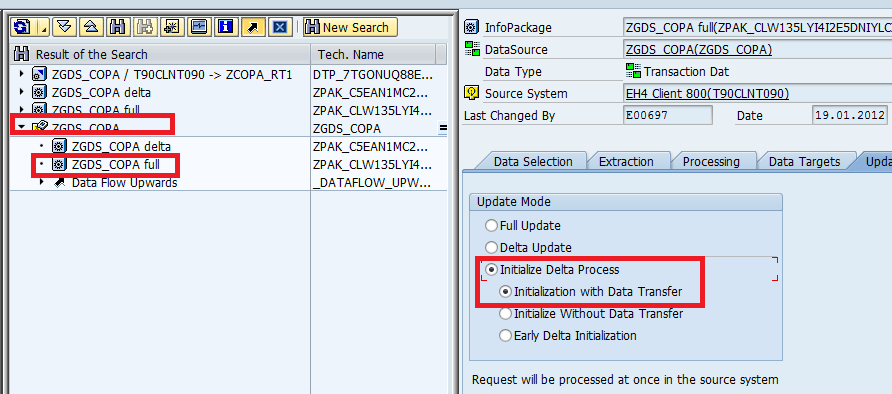The image size is (892, 394).
Task: Open the dropdown arrow next to Refresh icon
Action: 43,27
